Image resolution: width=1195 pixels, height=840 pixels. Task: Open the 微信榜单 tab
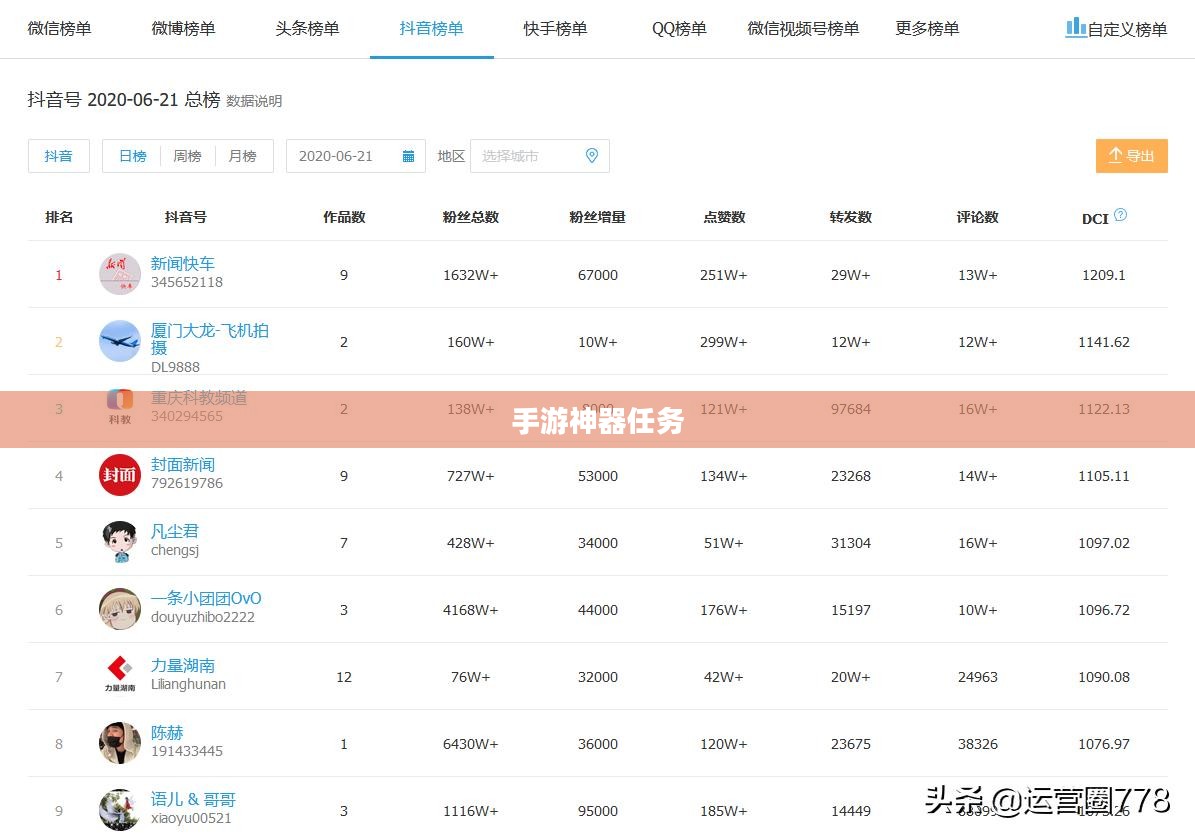[x=59, y=29]
